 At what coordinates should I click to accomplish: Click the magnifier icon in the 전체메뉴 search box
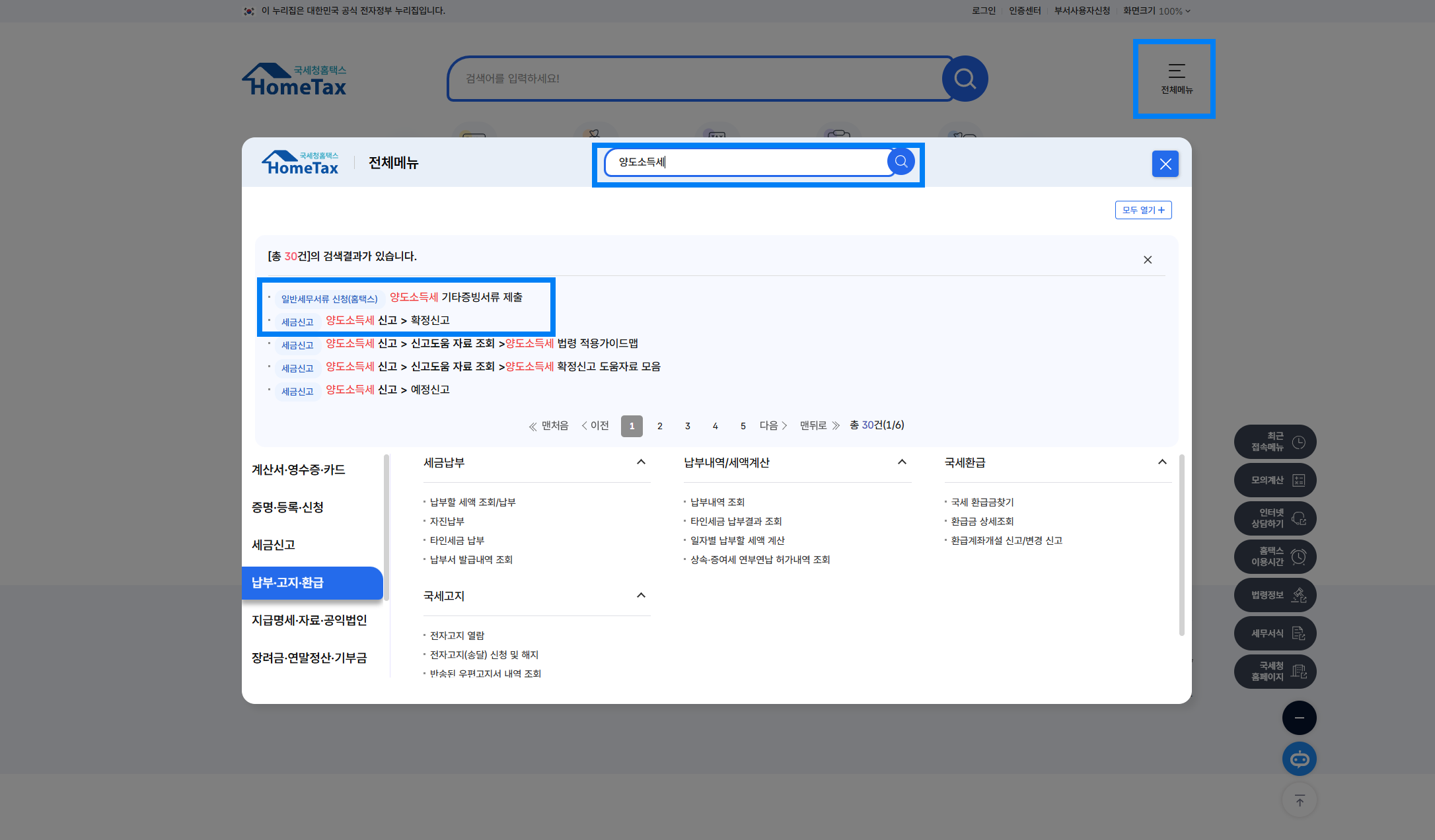[901, 162]
